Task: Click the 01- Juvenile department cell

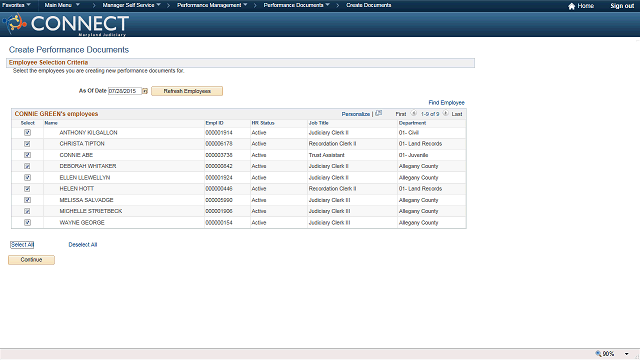Action: 413,155
